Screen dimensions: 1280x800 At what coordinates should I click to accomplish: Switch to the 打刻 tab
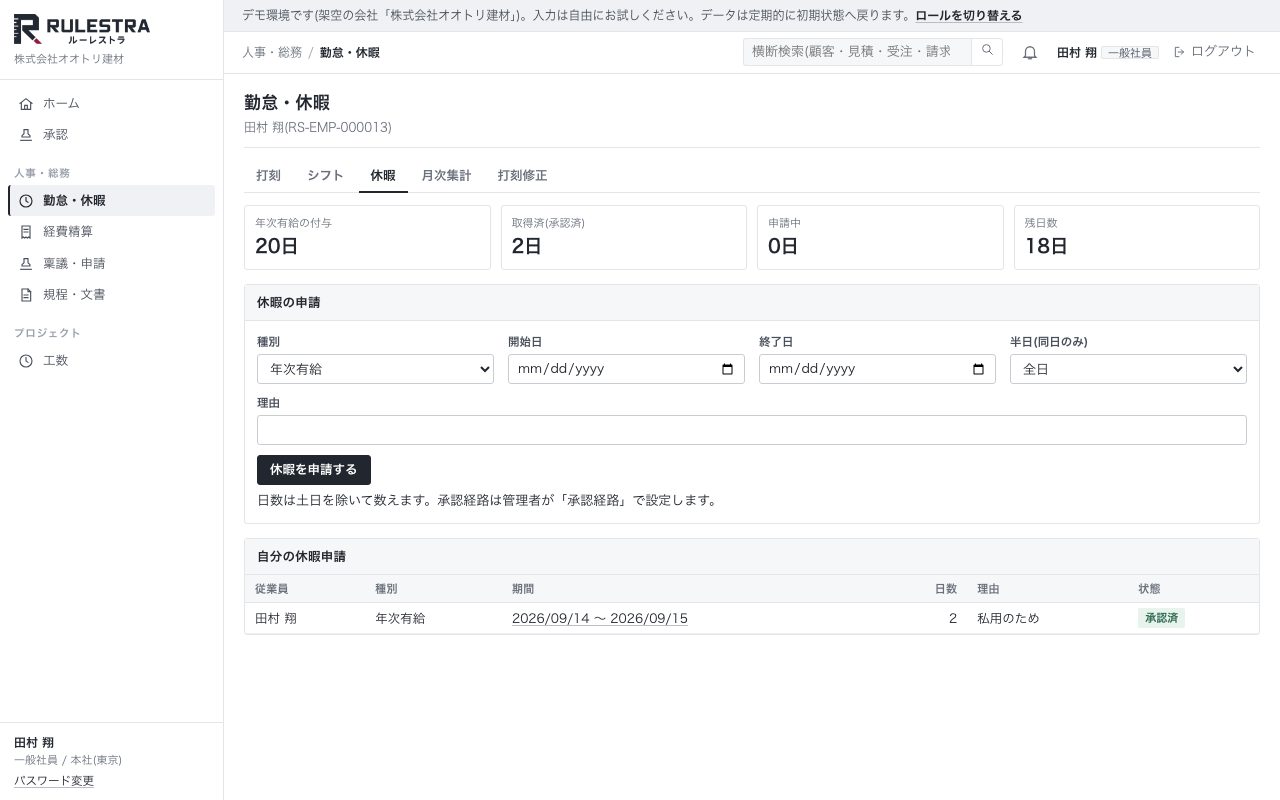pyautogui.click(x=268, y=176)
